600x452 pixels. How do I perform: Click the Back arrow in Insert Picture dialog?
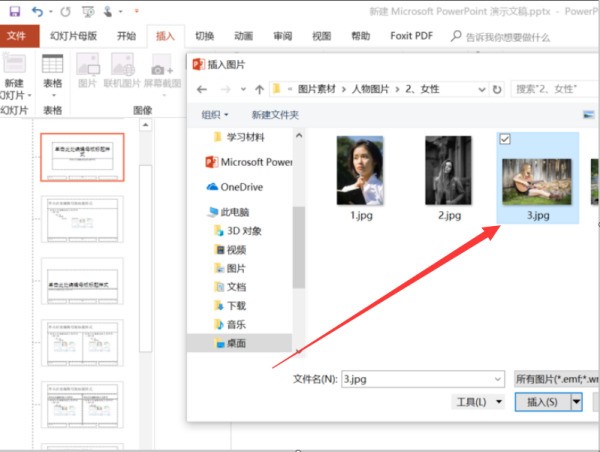point(204,89)
